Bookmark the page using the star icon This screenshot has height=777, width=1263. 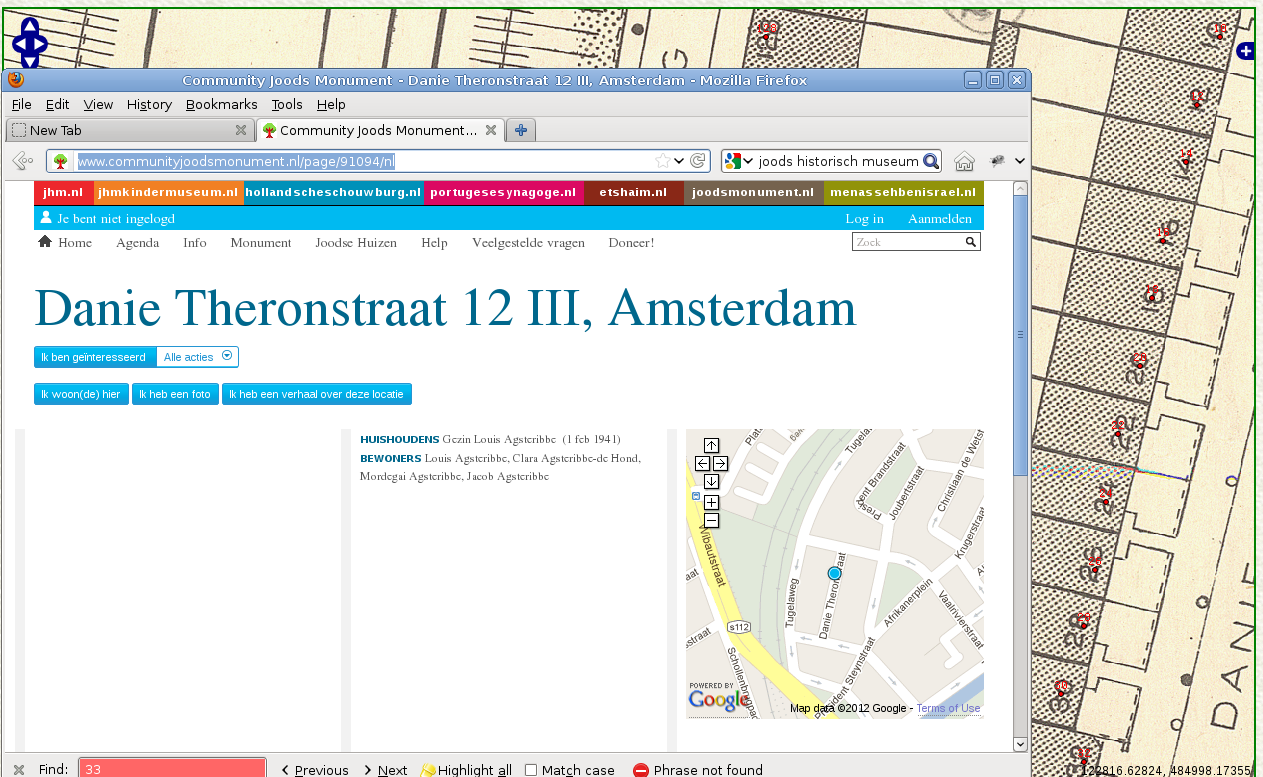[x=662, y=161]
